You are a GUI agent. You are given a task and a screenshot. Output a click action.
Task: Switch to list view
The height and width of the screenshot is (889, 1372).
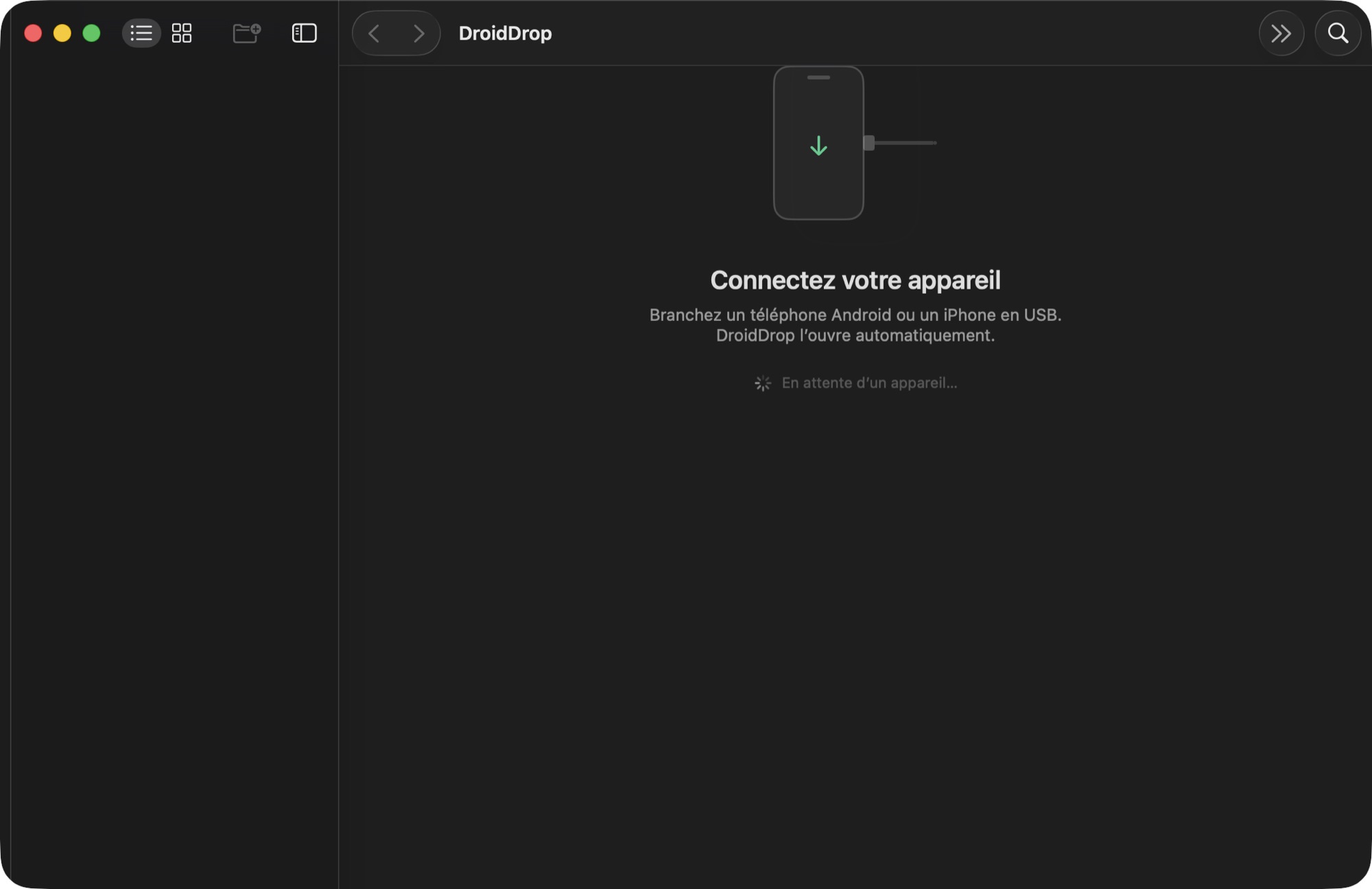pyautogui.click(x=141, y=33)
